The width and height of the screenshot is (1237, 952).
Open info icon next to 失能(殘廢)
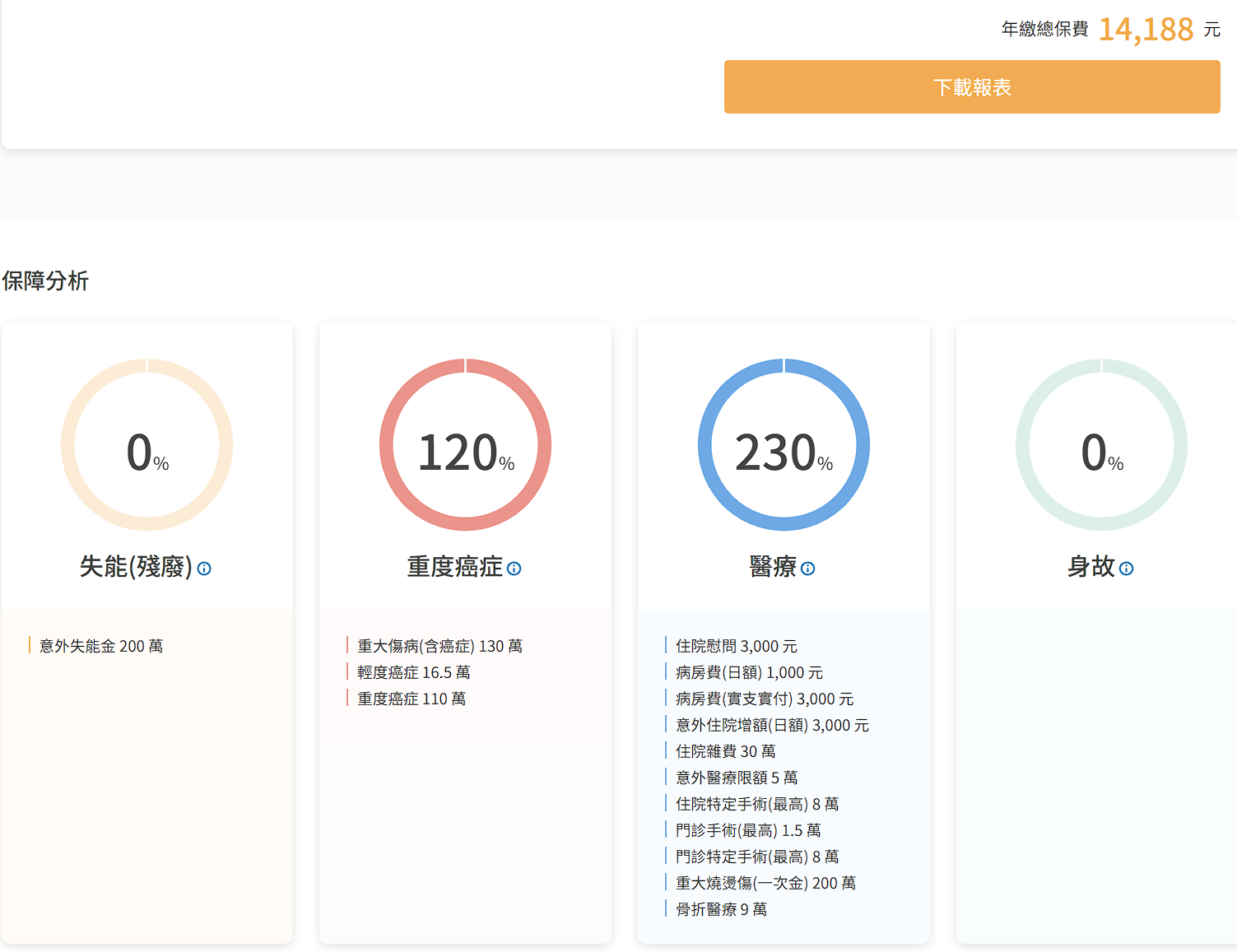click(204, 569)
